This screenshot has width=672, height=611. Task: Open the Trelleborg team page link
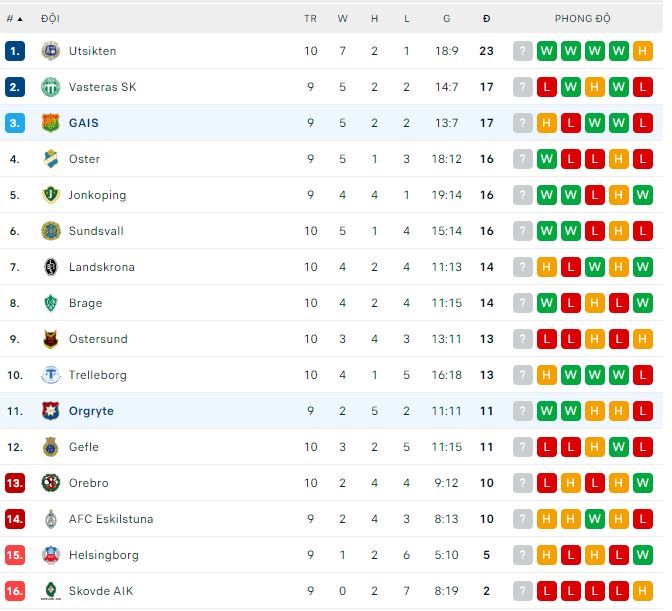(98, 375)
